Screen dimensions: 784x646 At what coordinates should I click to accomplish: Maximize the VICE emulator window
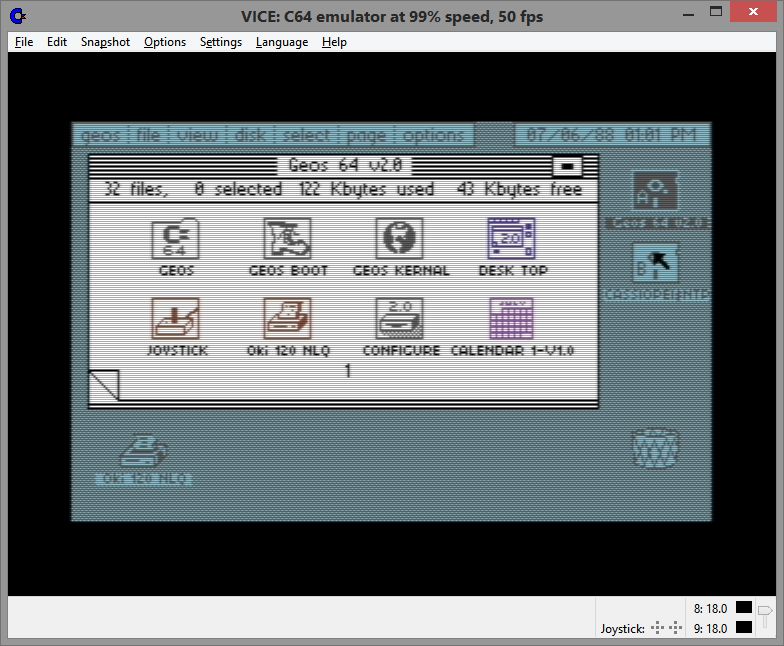(x=716, y=12)
